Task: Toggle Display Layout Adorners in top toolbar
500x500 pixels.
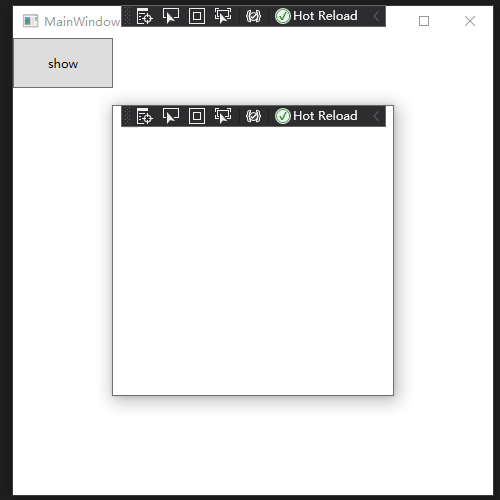Action: [x=197, y=16]
